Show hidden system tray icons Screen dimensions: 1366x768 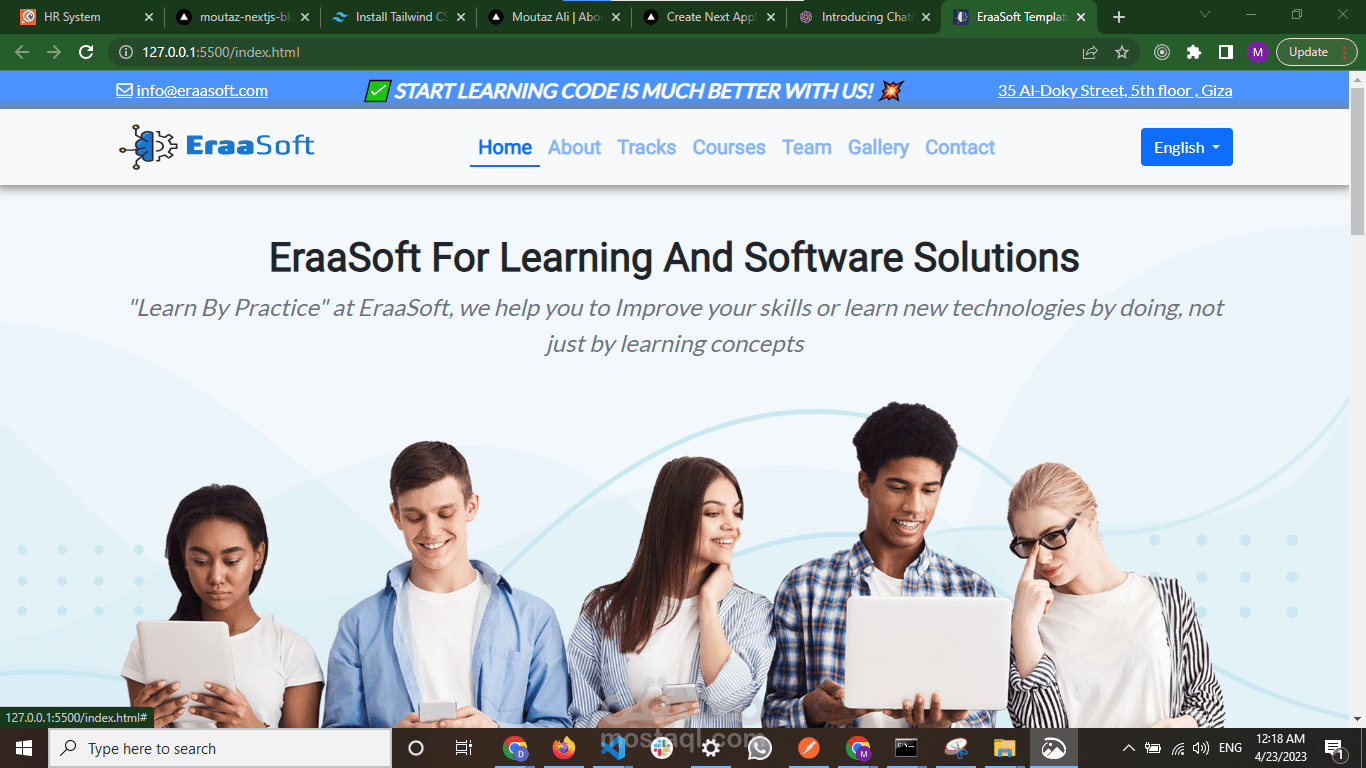[x=1129, y=748]
